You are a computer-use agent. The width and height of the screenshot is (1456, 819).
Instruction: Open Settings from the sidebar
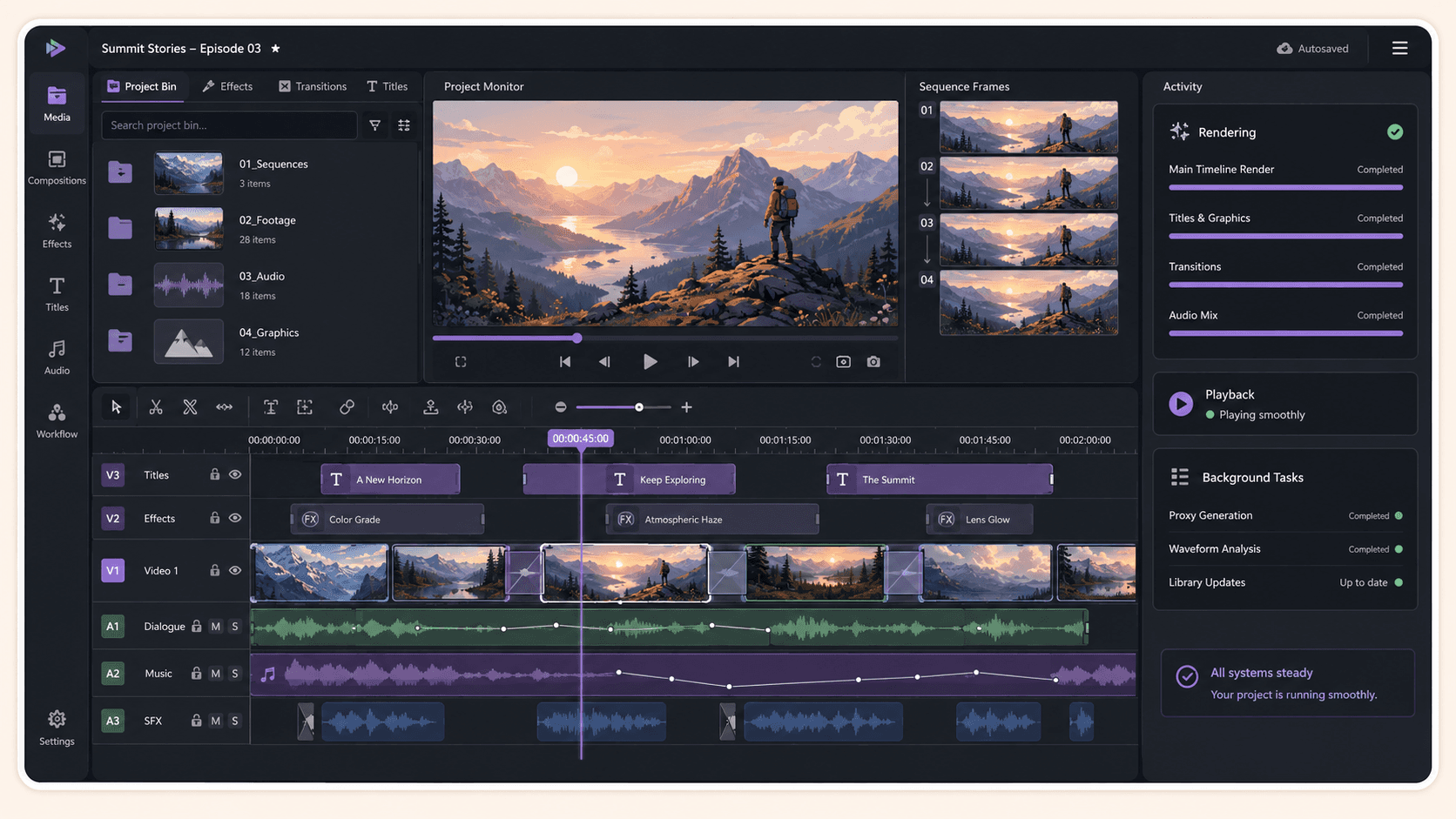(x=57, y=728)
